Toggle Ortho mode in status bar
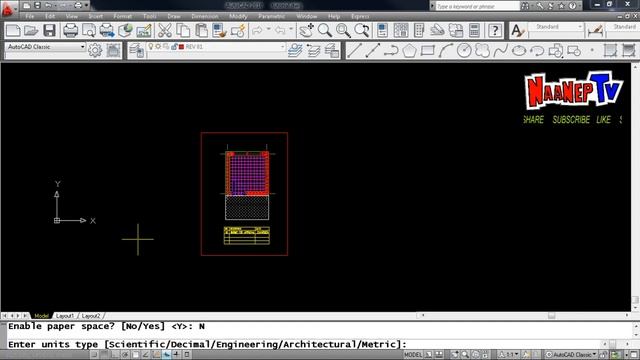This screenshot has width=640, height=360. click(x=115, y=355)
